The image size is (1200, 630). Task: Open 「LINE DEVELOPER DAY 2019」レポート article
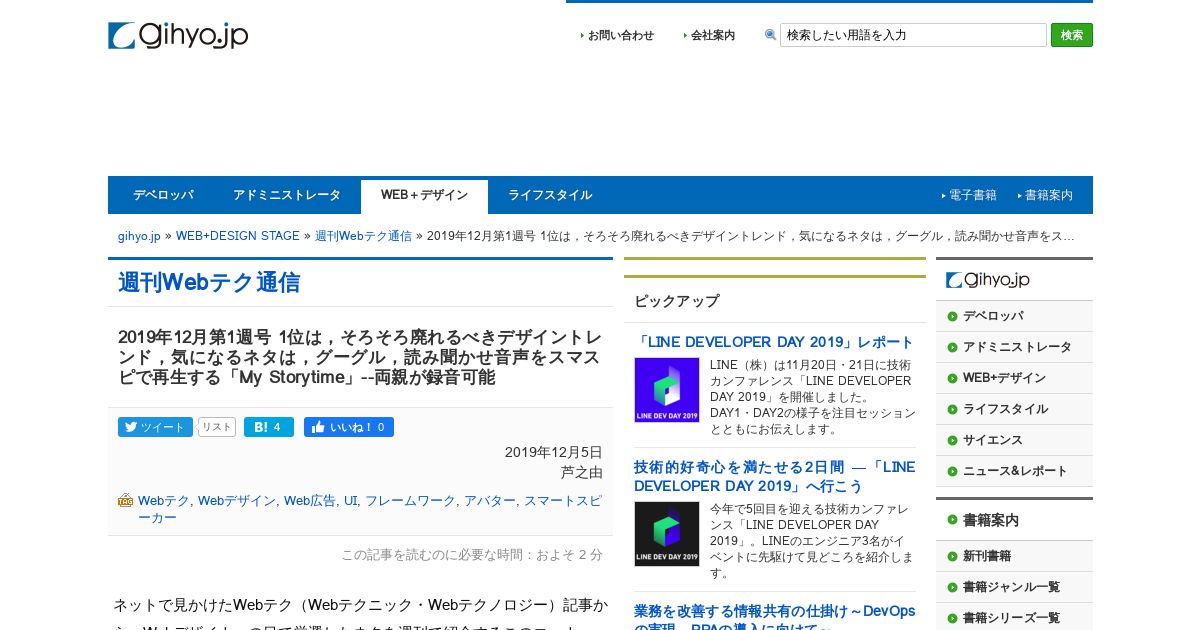tap(774, 342)
